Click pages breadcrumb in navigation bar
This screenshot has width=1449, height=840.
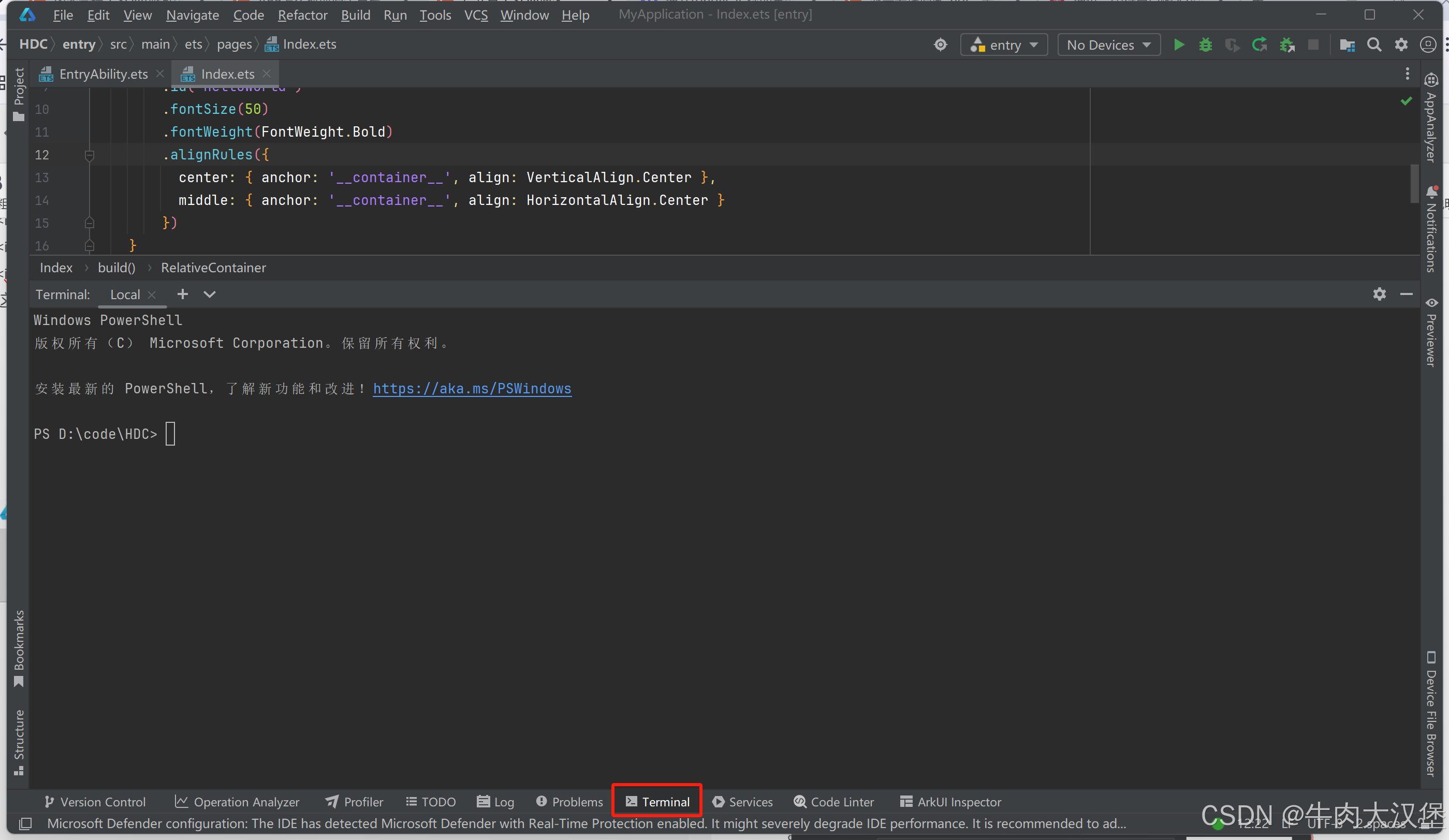coord(234,45)
